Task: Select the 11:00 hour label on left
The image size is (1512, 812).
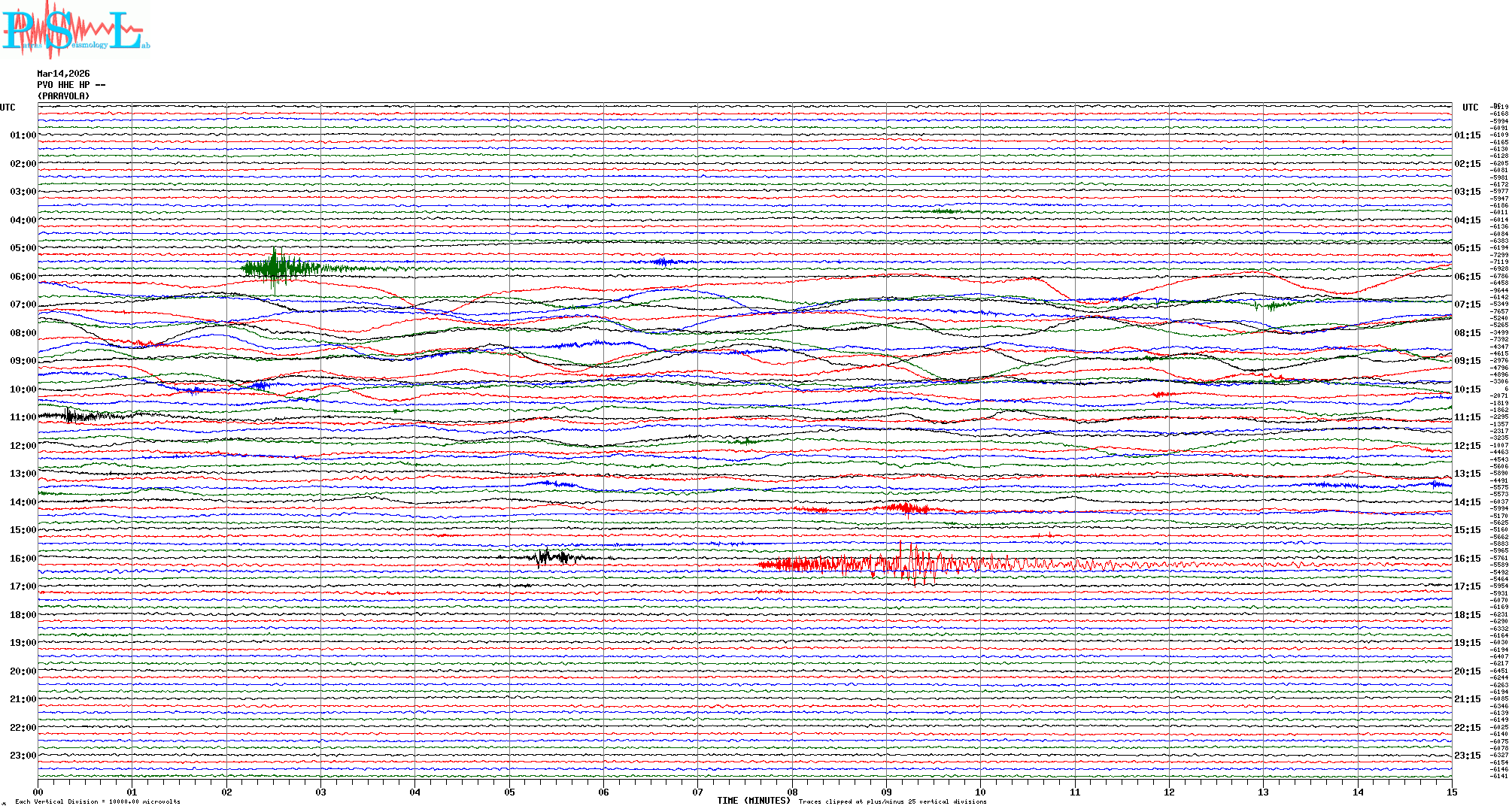Action: (x=23, y=417)
